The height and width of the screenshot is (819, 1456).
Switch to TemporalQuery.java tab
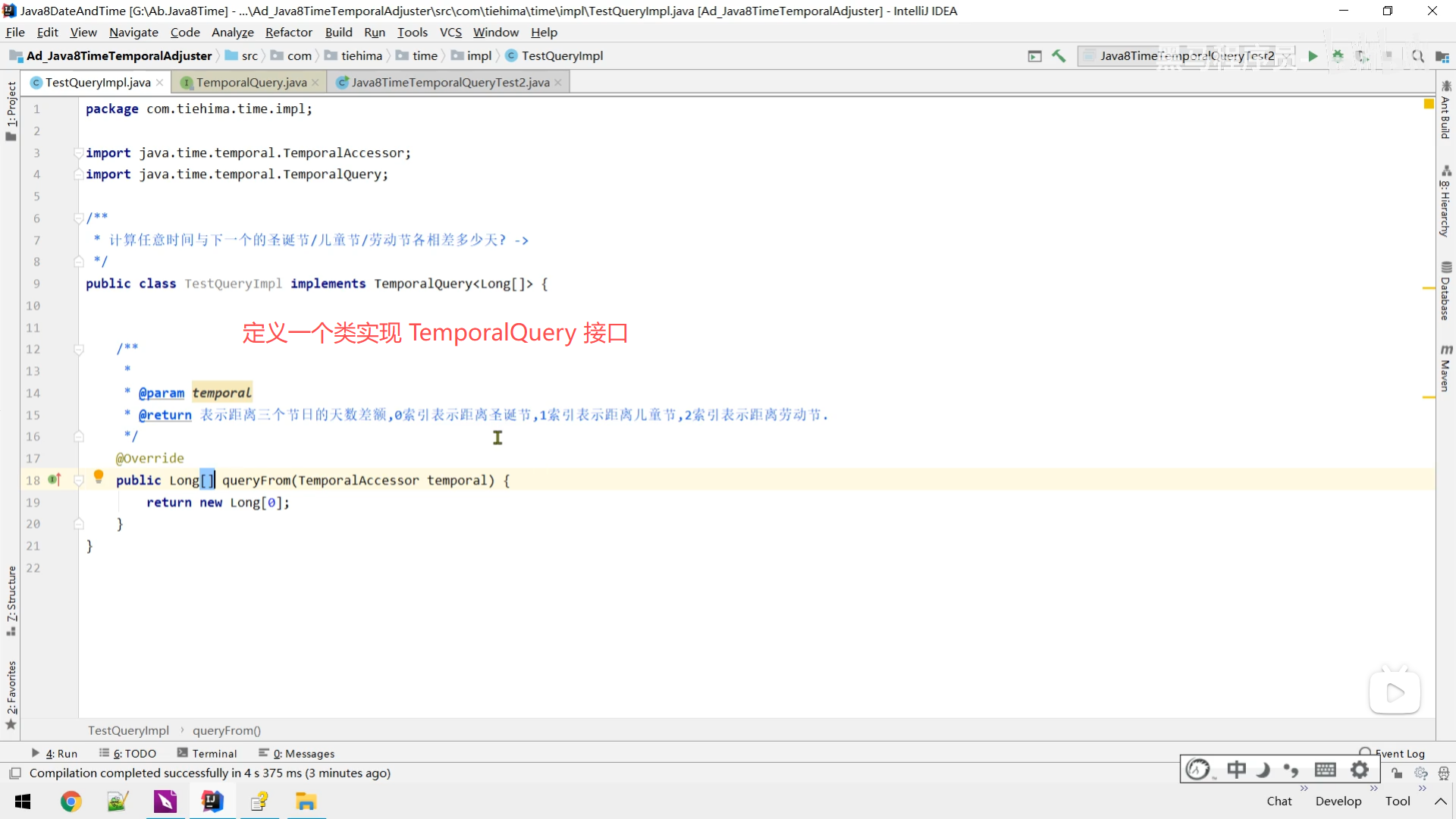click(251, 83)
